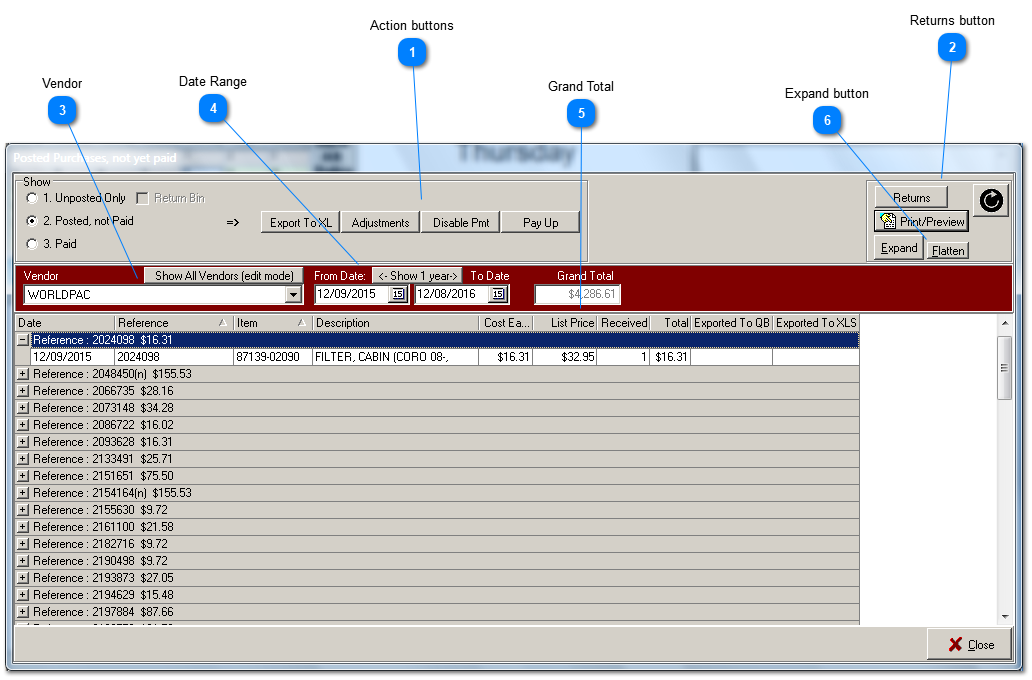This screenshot has height=680, width=1032.
Task: Click the Flatten button
Action: (x=947, y=251)
